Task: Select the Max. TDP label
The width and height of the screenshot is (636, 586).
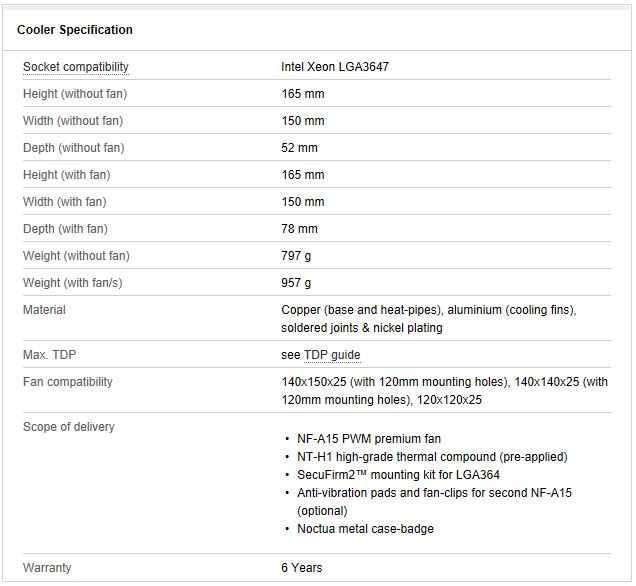Action: (50, 355)
